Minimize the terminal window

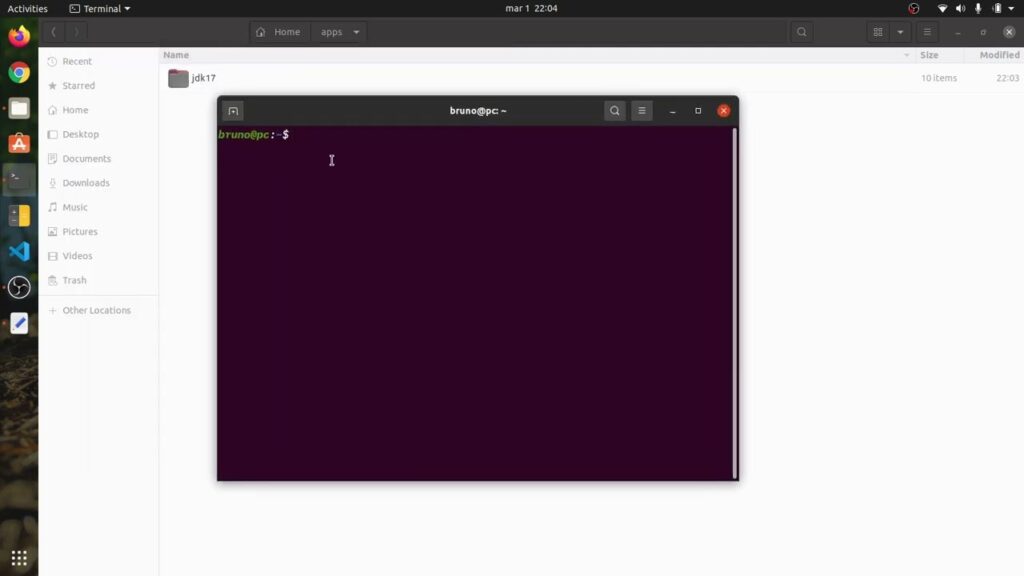click(673, 111)
